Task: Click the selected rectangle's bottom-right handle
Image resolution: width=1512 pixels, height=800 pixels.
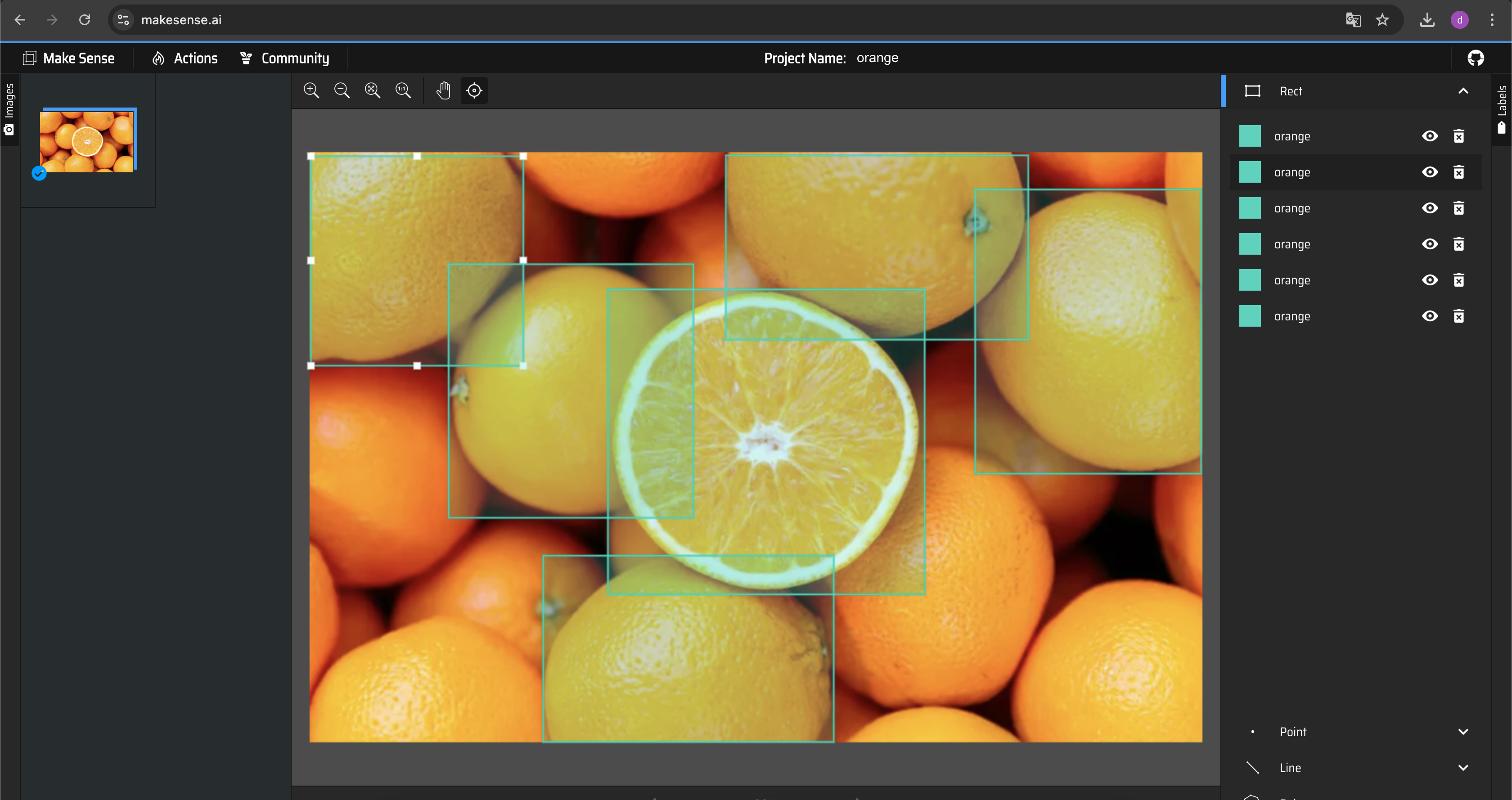Action: coord(523,366)
